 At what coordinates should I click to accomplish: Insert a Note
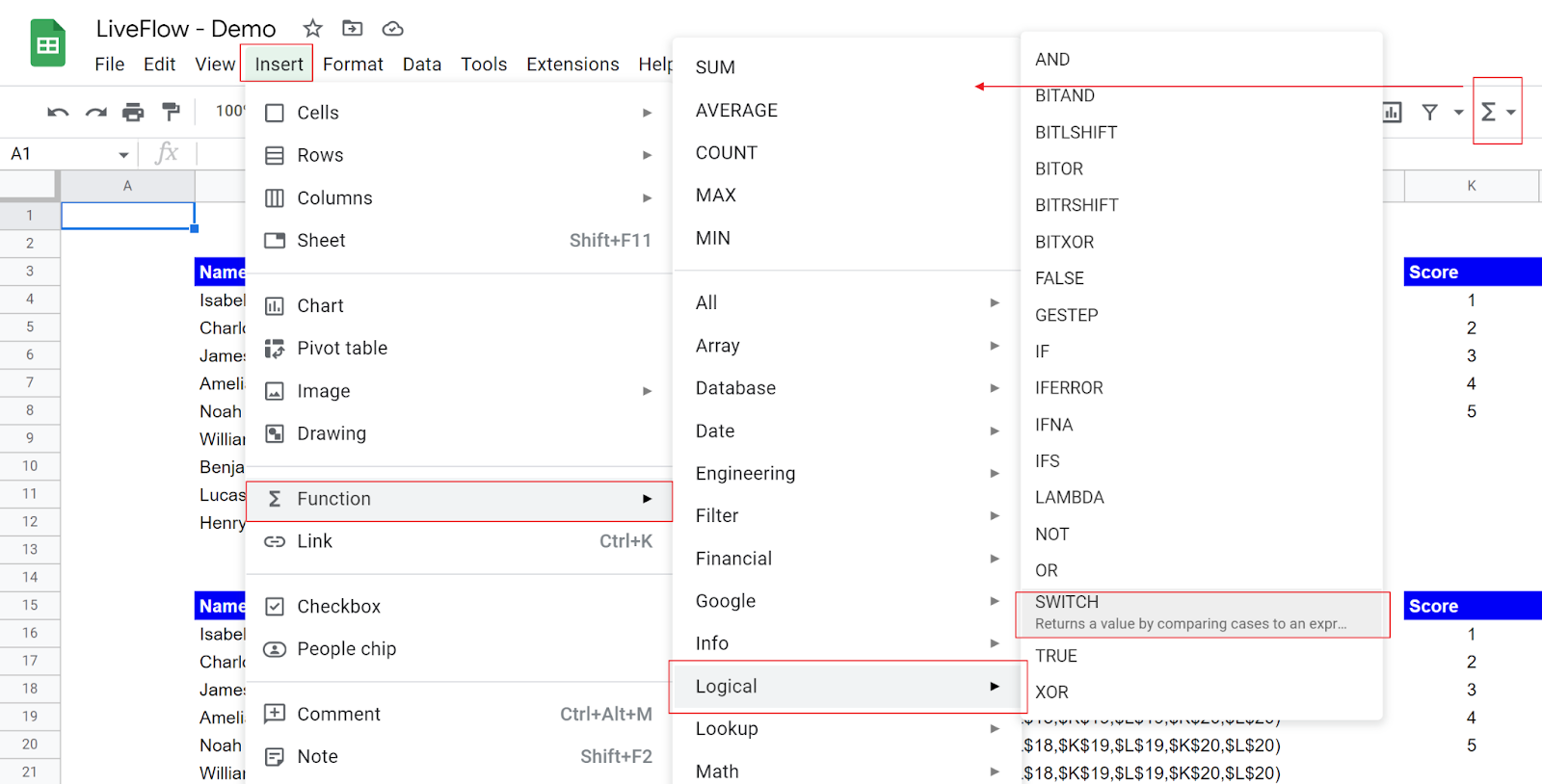[x=459, y=756]
